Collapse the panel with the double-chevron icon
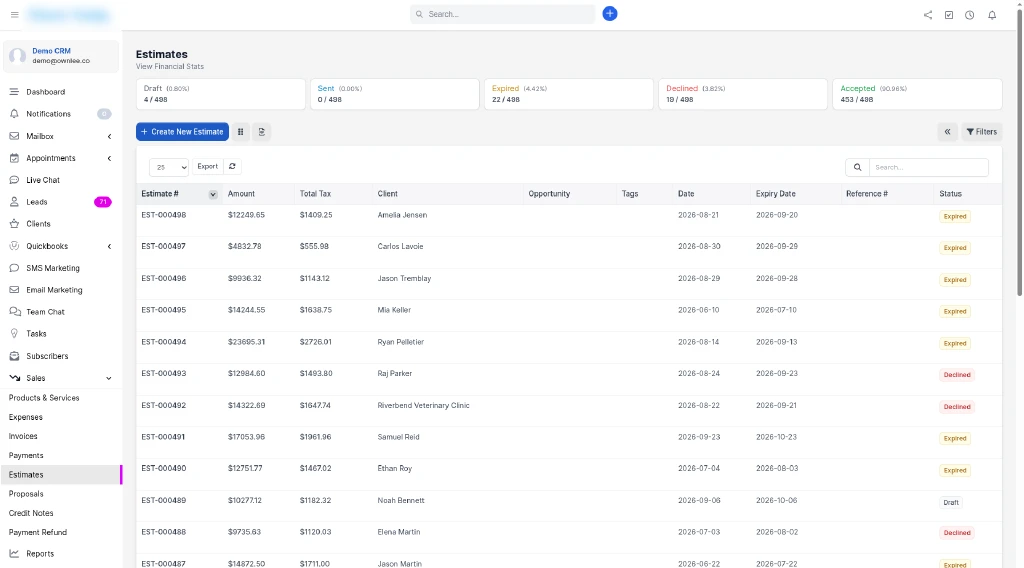Screen dimensions: 1024x568 [947, 132]
